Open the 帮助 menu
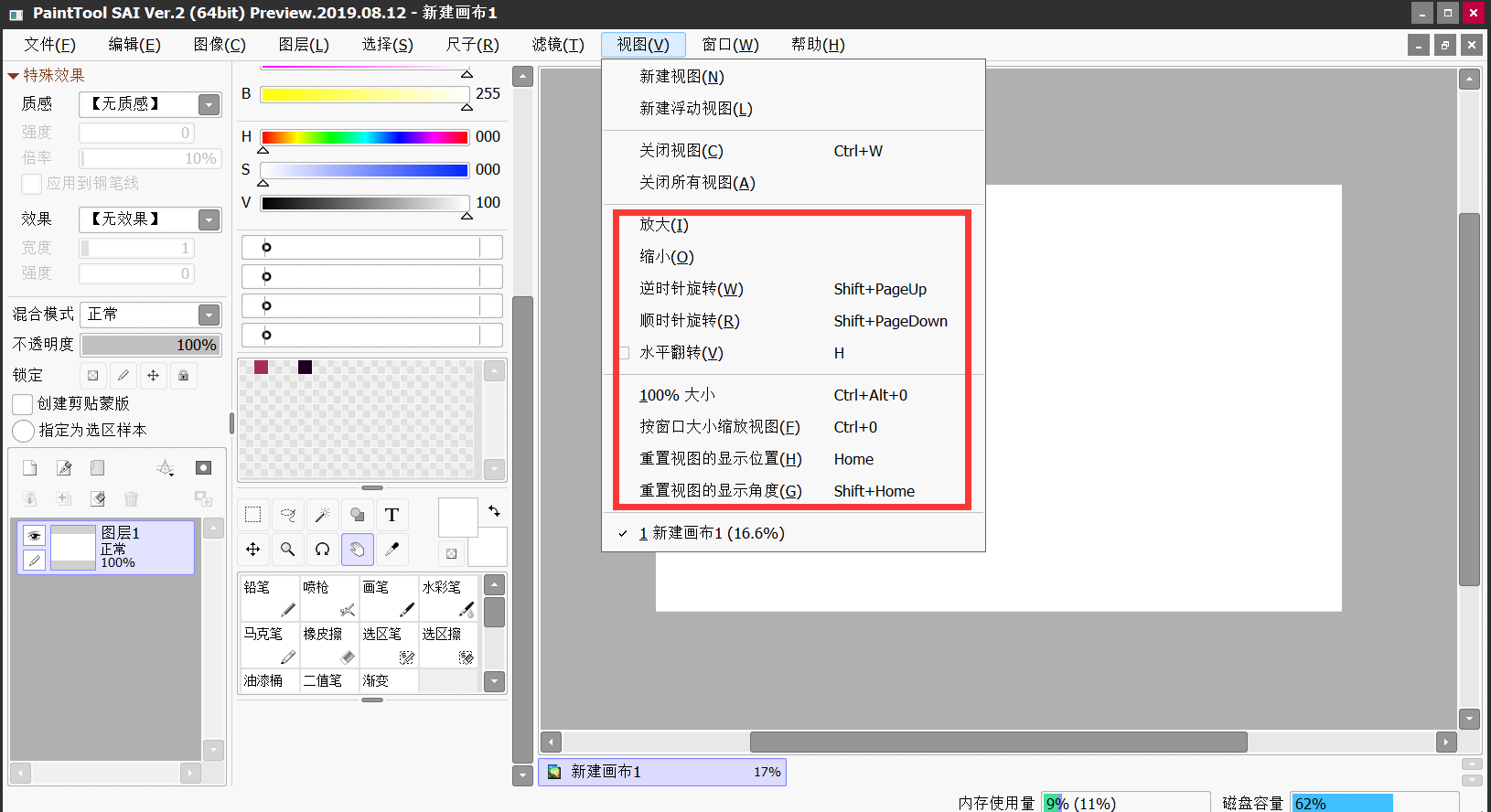 818,45
